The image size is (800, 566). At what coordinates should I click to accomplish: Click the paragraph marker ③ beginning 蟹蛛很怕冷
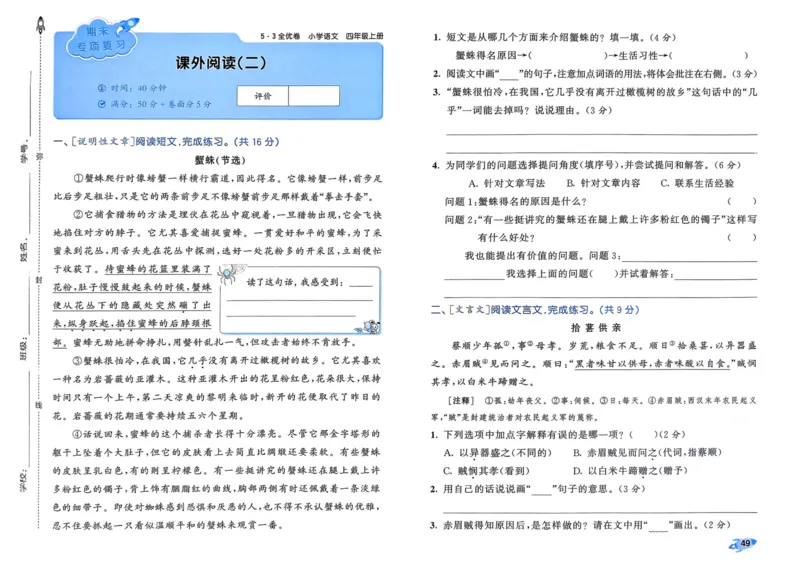point(79,361)
